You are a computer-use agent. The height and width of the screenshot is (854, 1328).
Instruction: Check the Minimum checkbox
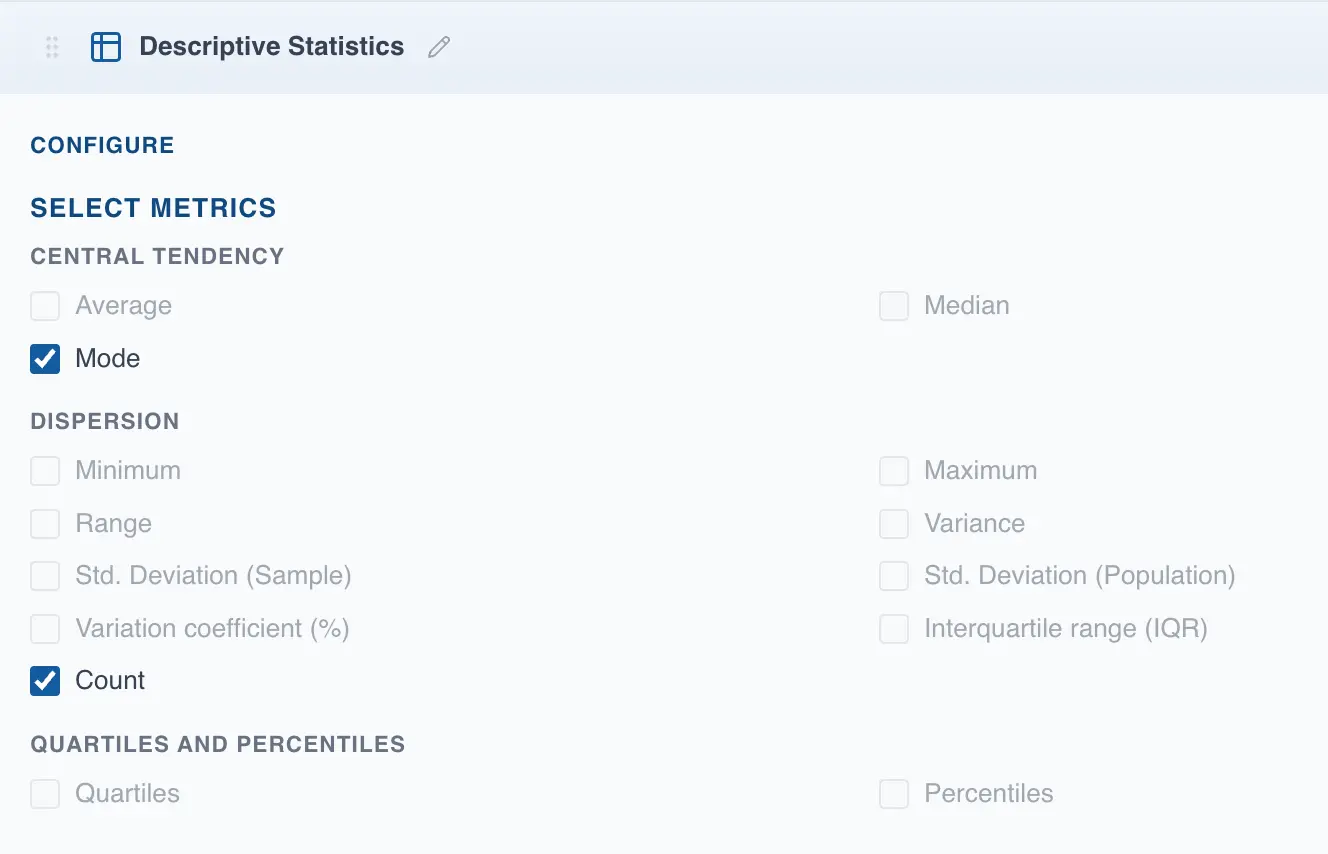[44, 470]
